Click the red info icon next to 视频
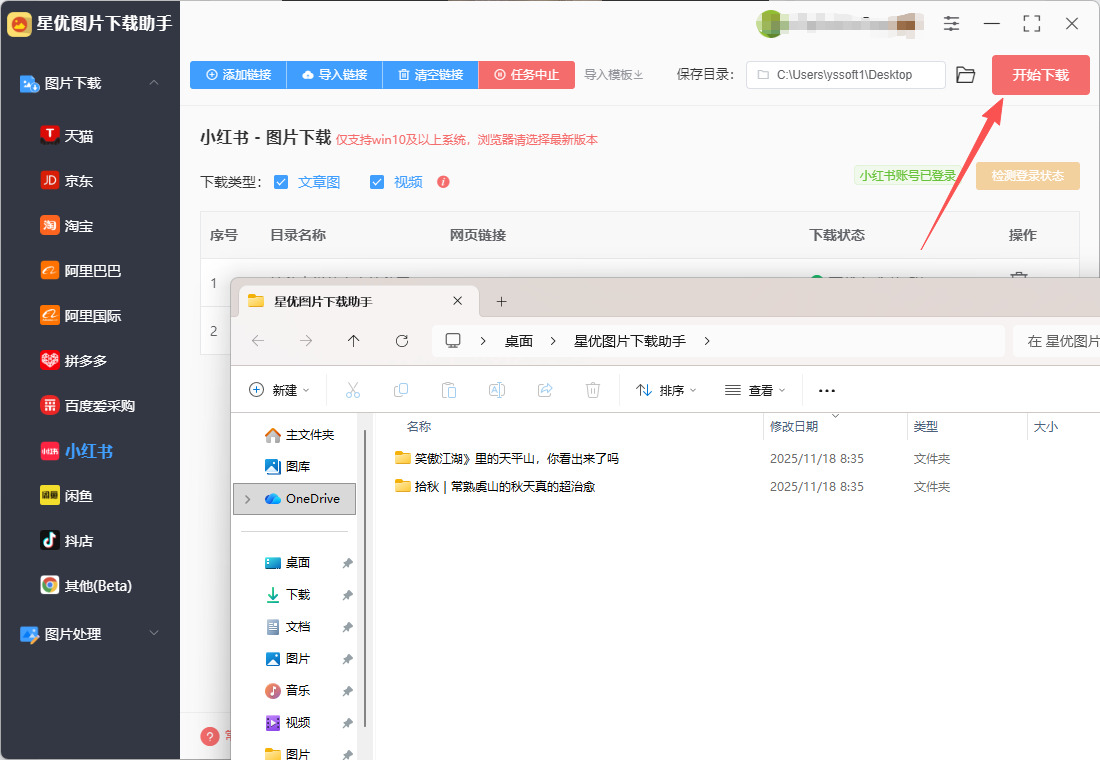1100x760 pixels. [443, 182]
